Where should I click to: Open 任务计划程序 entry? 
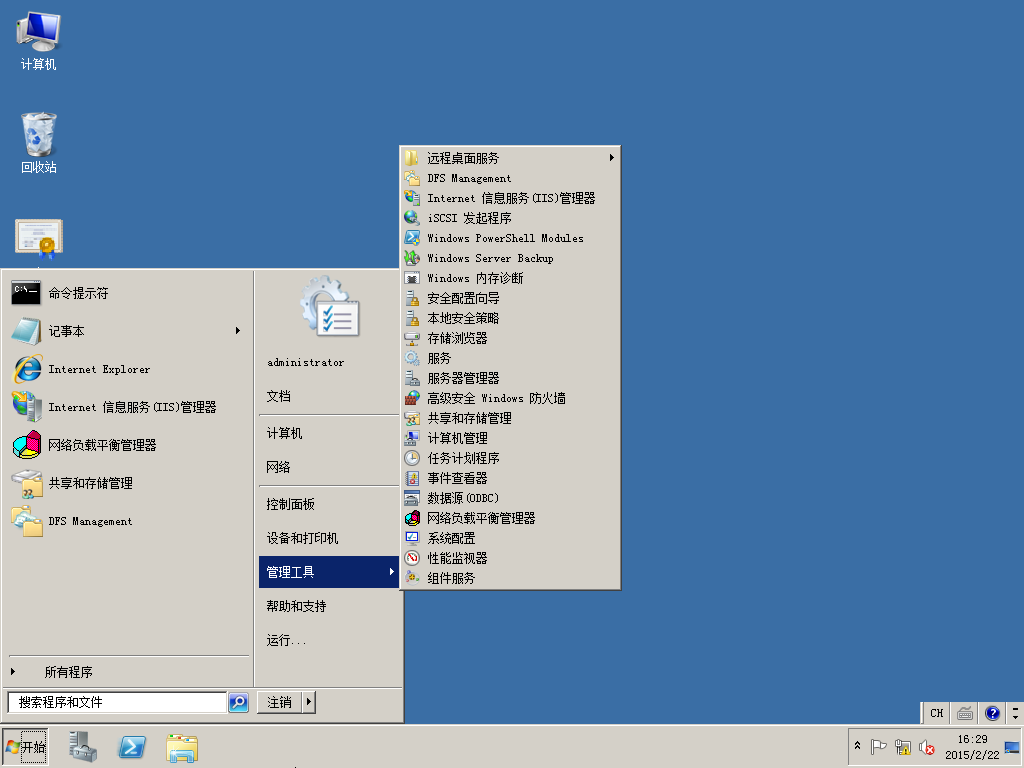(x=509, y=458)
